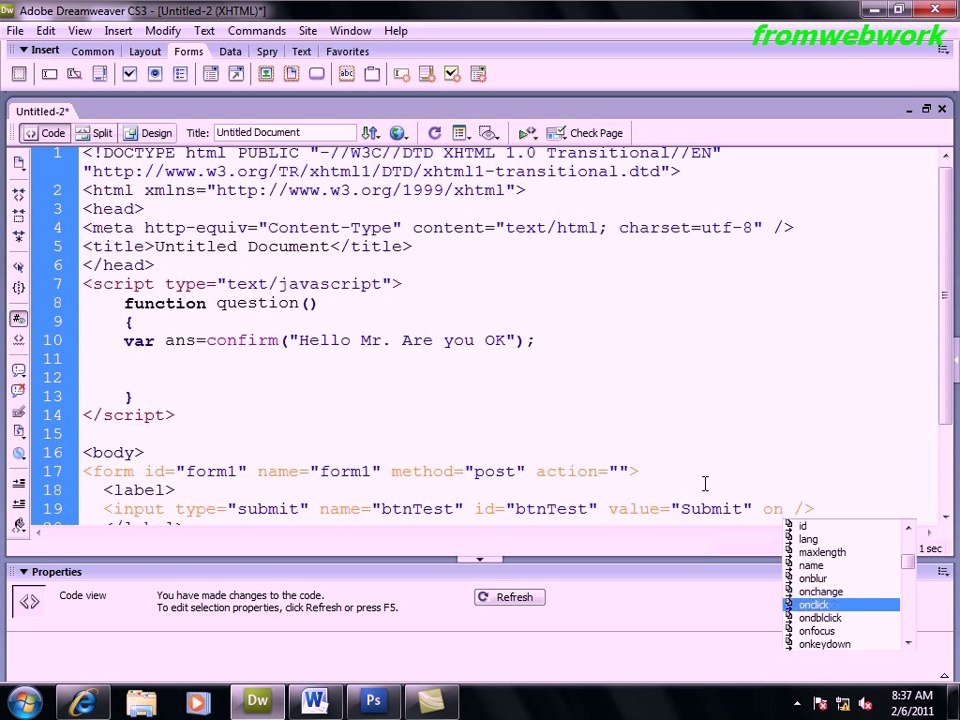Insert Spry Validation Textarea

pos(427,75)
